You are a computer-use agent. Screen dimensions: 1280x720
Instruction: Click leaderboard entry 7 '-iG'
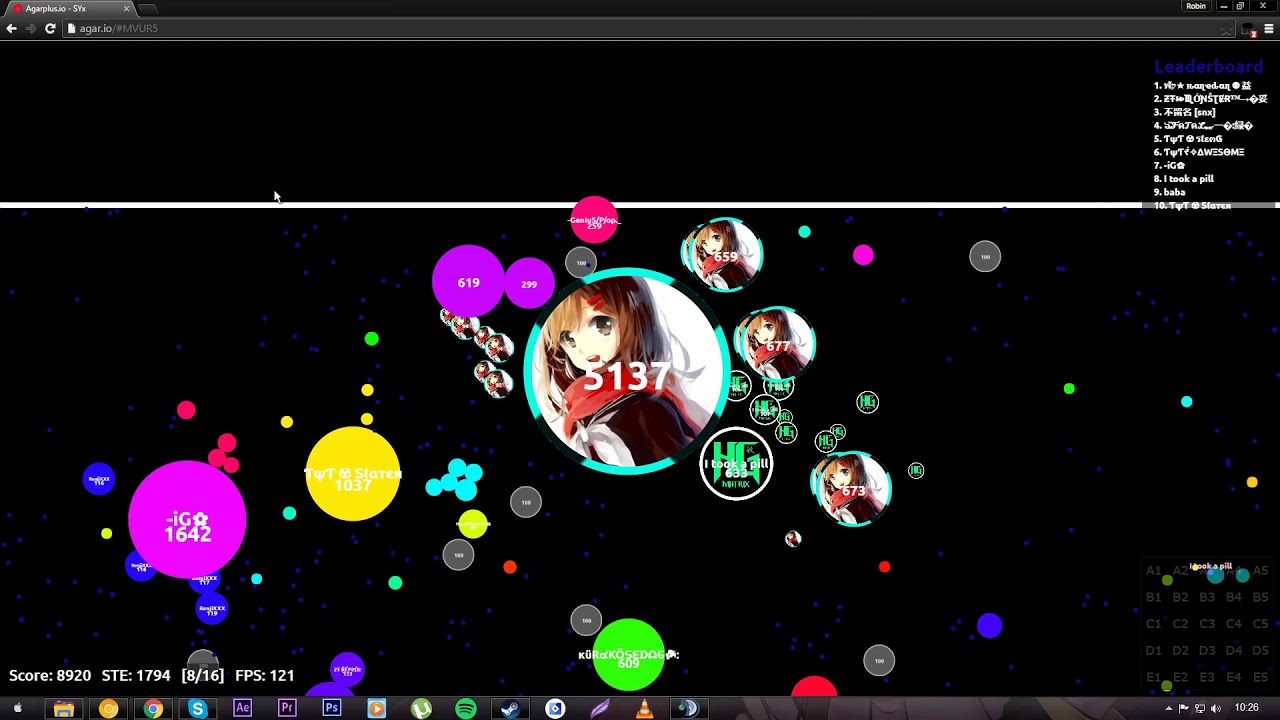tap(1169, 165)
